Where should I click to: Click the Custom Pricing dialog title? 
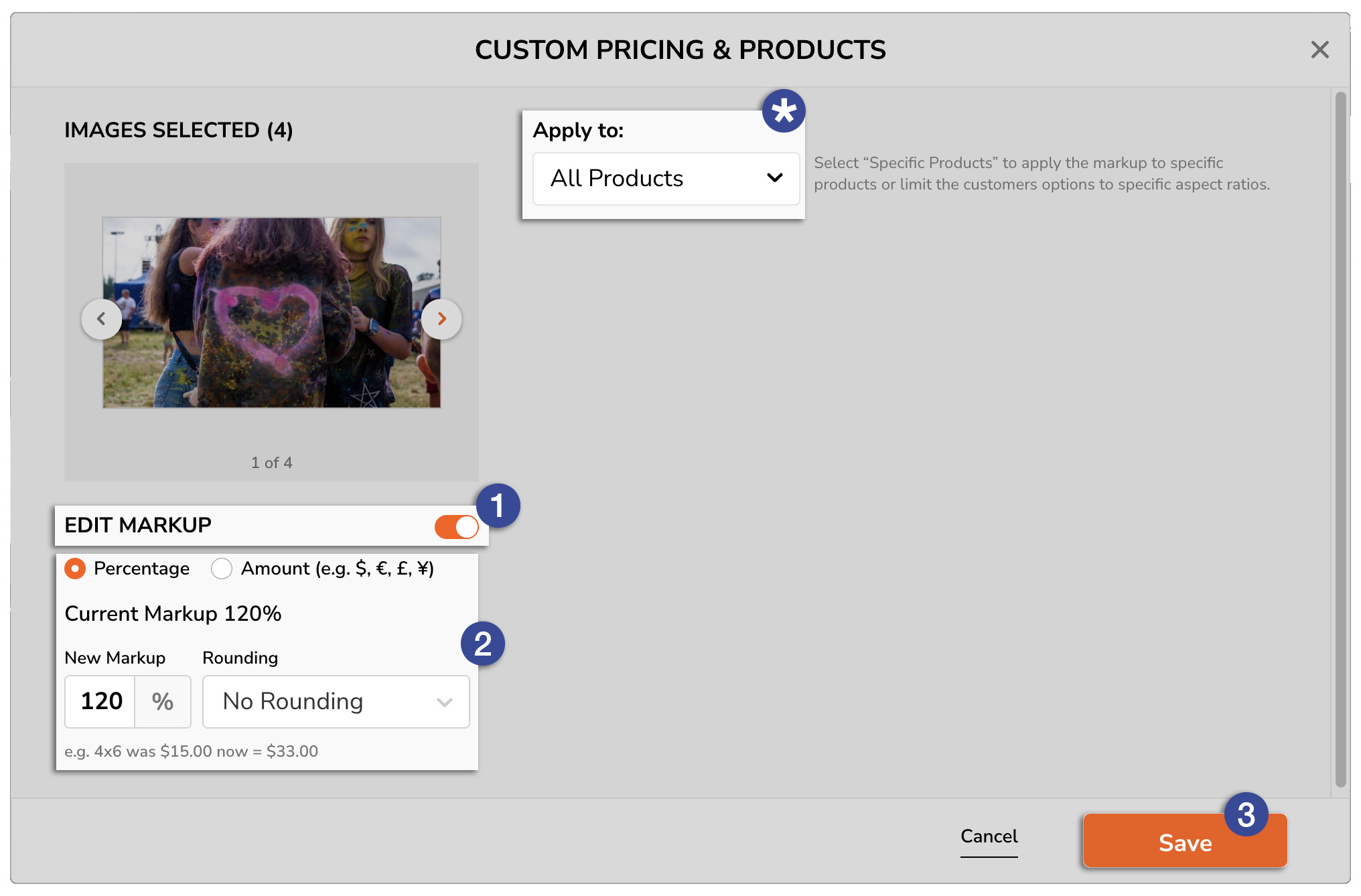680,49
